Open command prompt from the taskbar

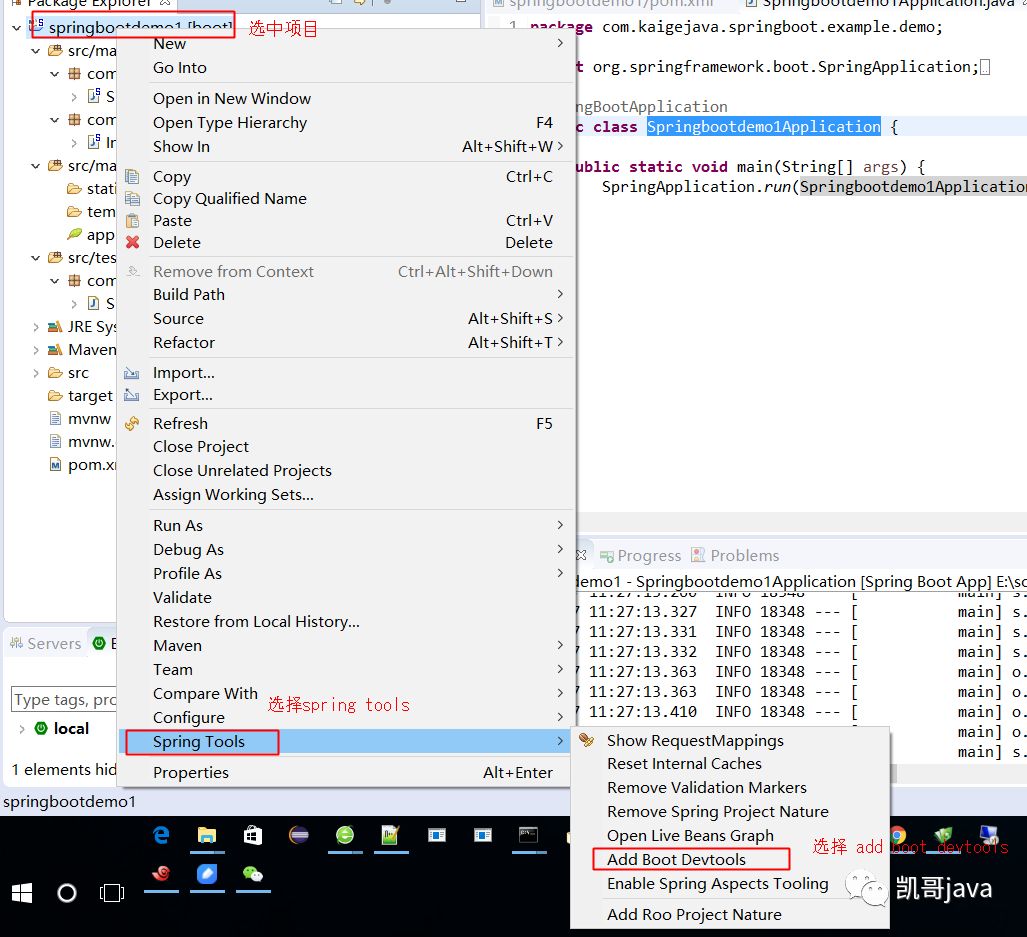tap(529, 835)
